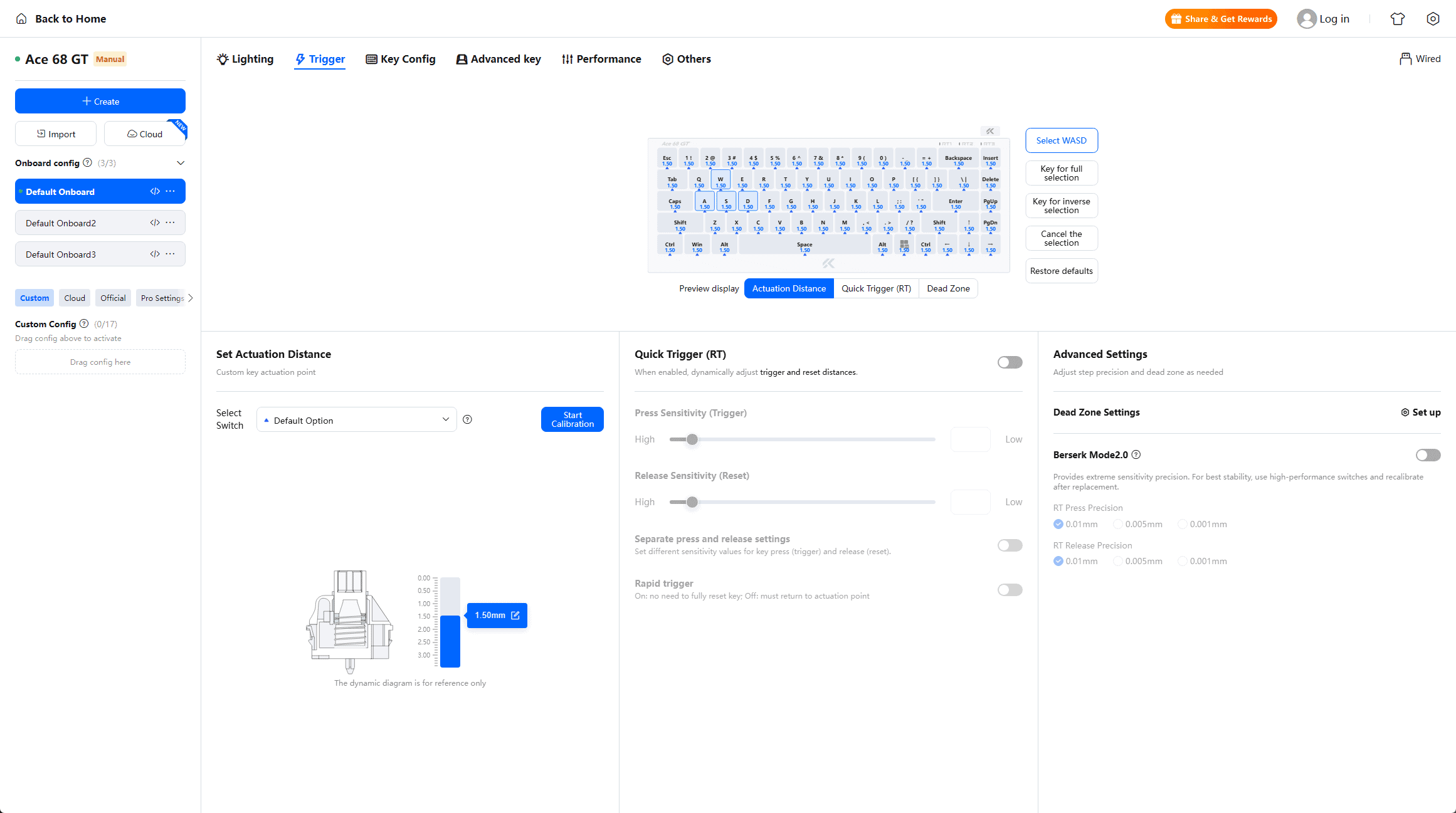Select the Official config category tab
Viewport: 1456px width, 813px height.
point(113,298)
